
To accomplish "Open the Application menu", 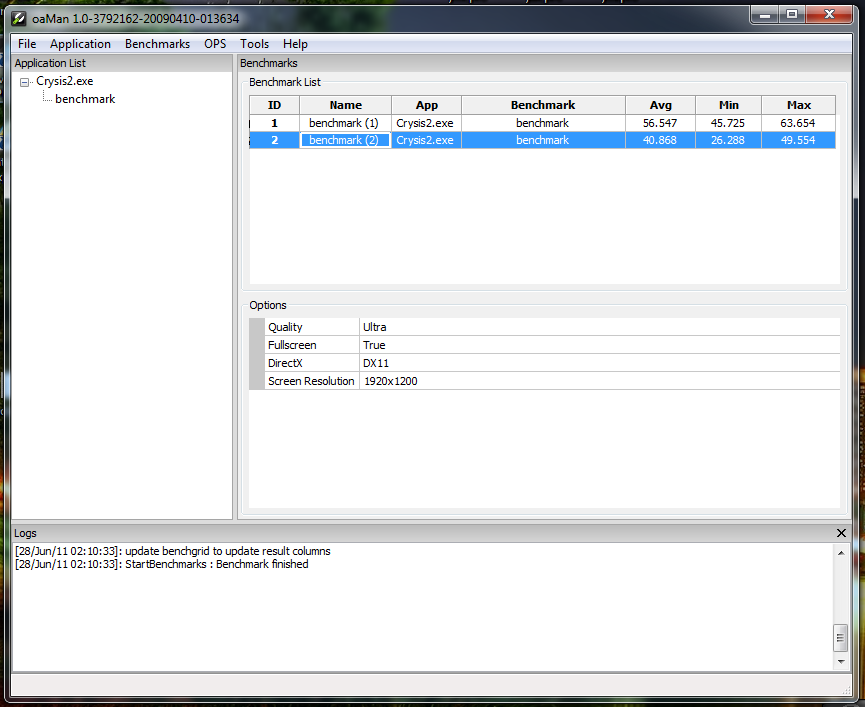I will 80,44.
